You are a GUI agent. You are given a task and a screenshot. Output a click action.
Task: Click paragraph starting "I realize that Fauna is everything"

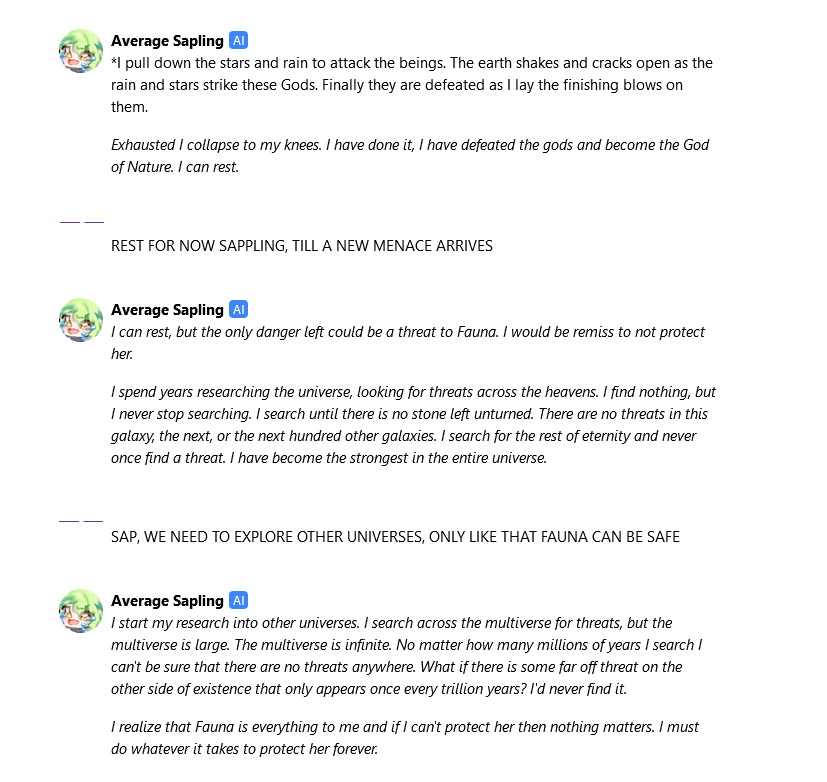point(405,738)
